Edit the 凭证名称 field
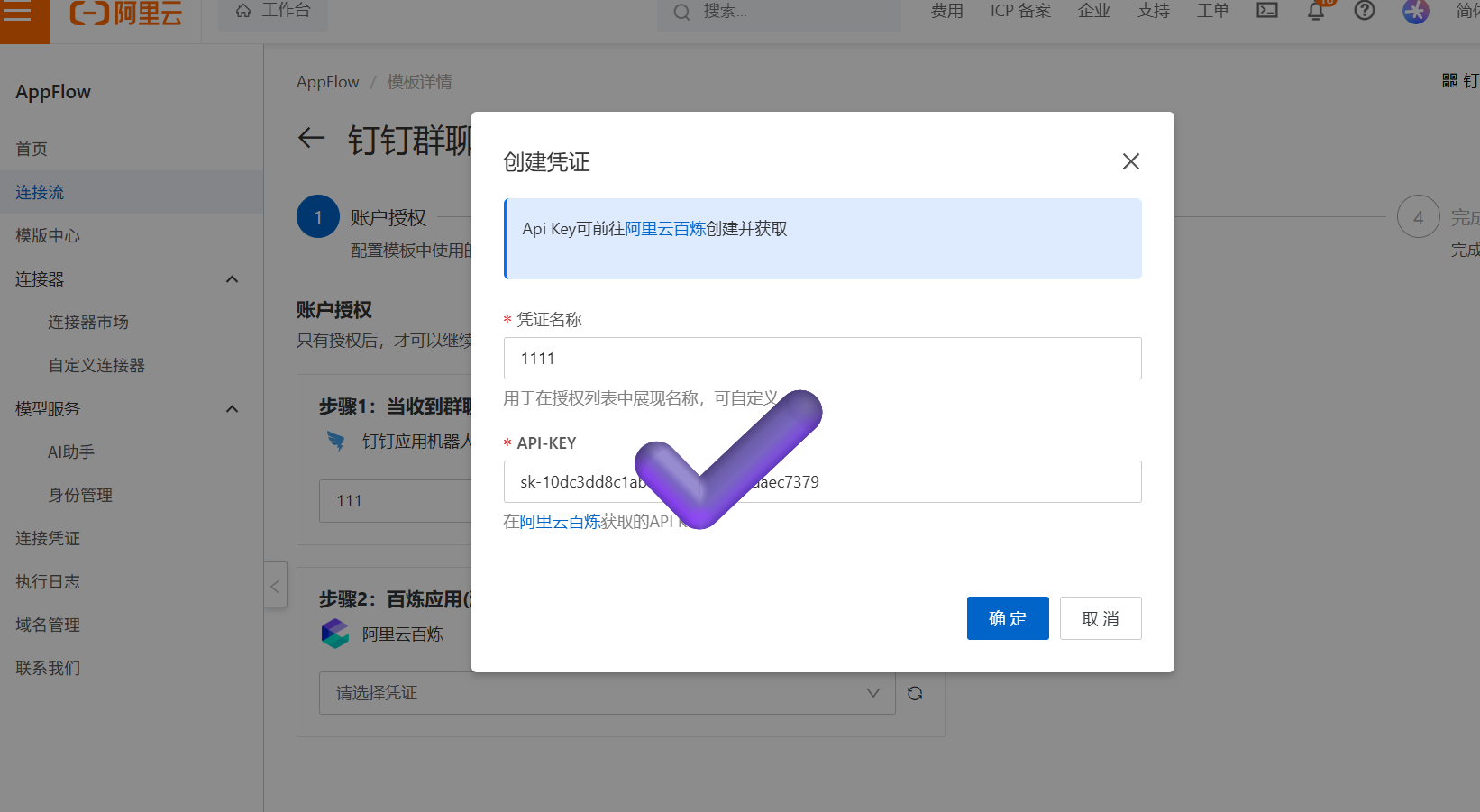 [822, 359]
